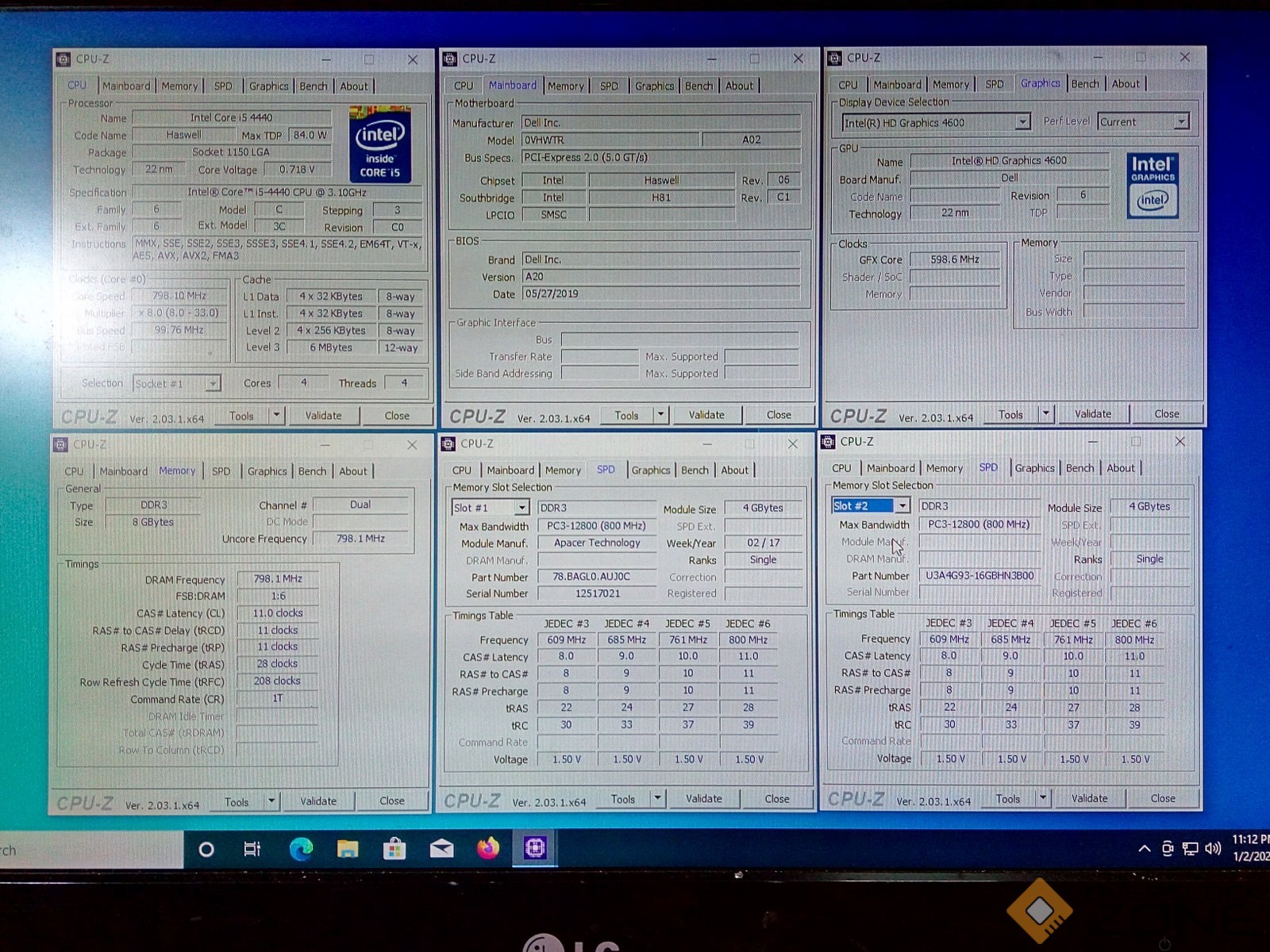This screenshot has height=952, width=1270.
Task: Show hidden system tray icons
Action: pyautogui.click(x=1144, y=849)
